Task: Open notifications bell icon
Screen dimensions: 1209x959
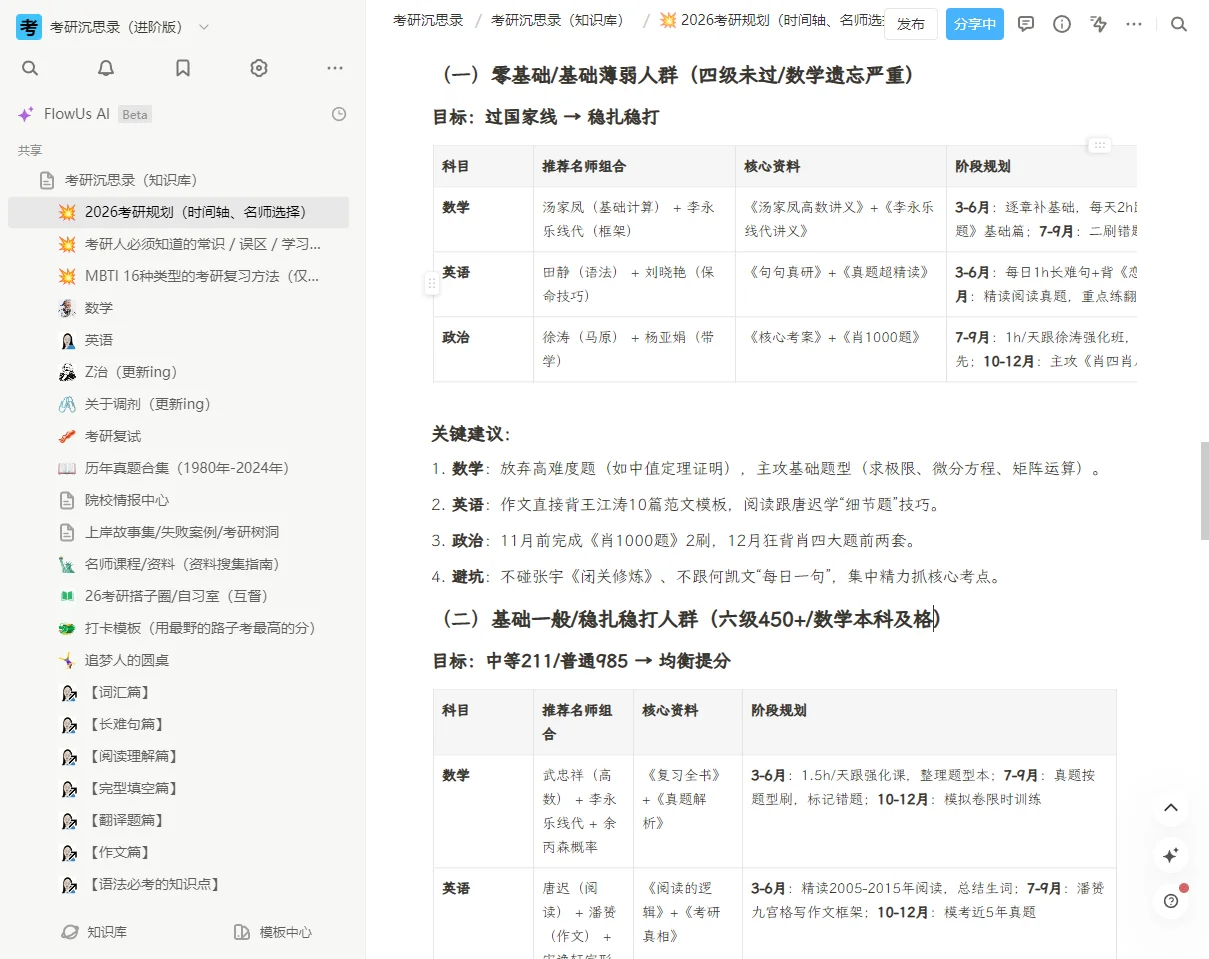Action: click(x=106, y=68)
